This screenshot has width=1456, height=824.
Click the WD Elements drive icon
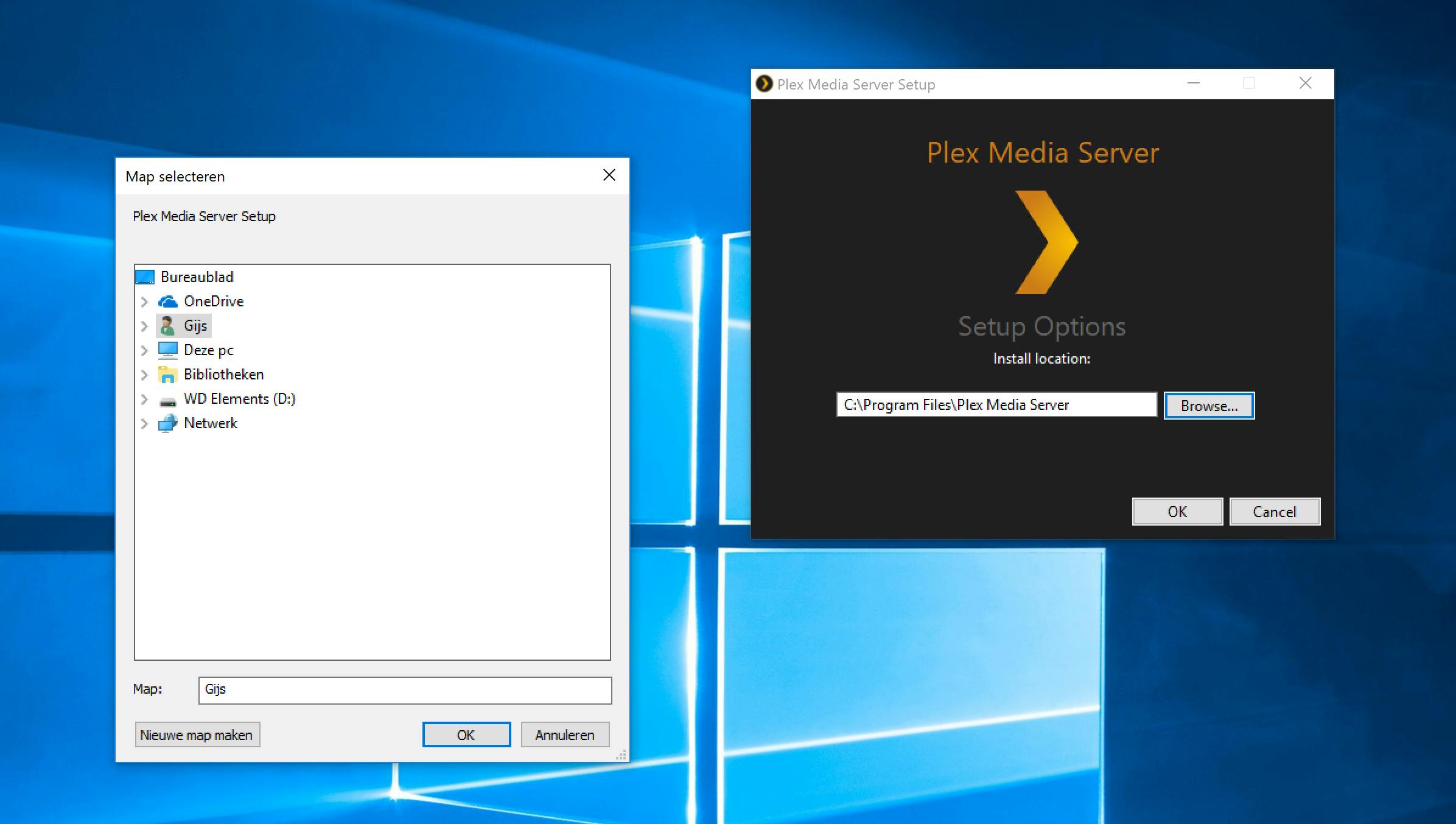point(167,400)
